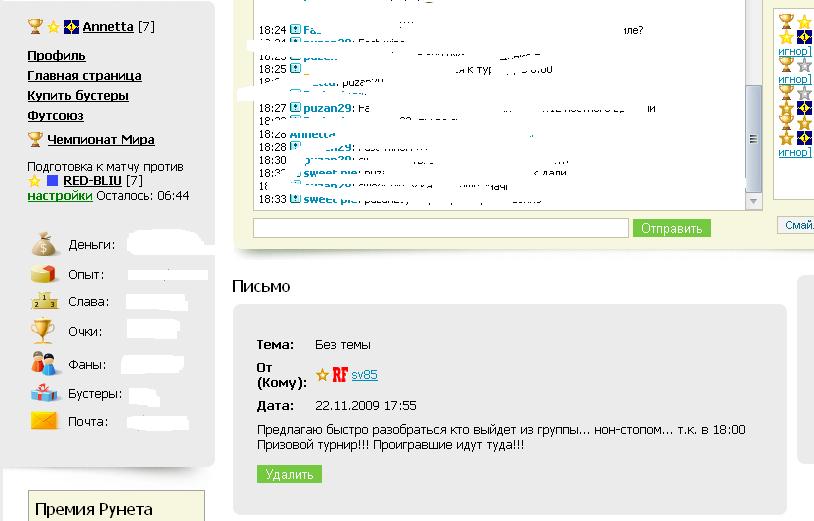Open match настройки link
Screen dimensions: 814x521
60,196
